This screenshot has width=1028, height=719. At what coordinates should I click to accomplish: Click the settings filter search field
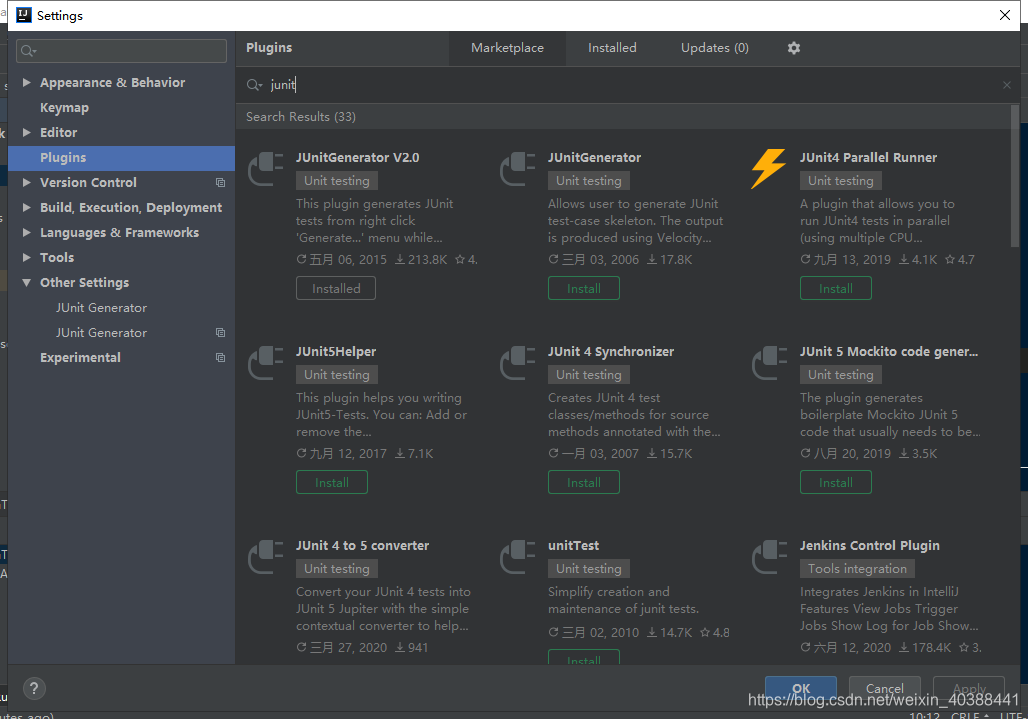tap(121, 51)
